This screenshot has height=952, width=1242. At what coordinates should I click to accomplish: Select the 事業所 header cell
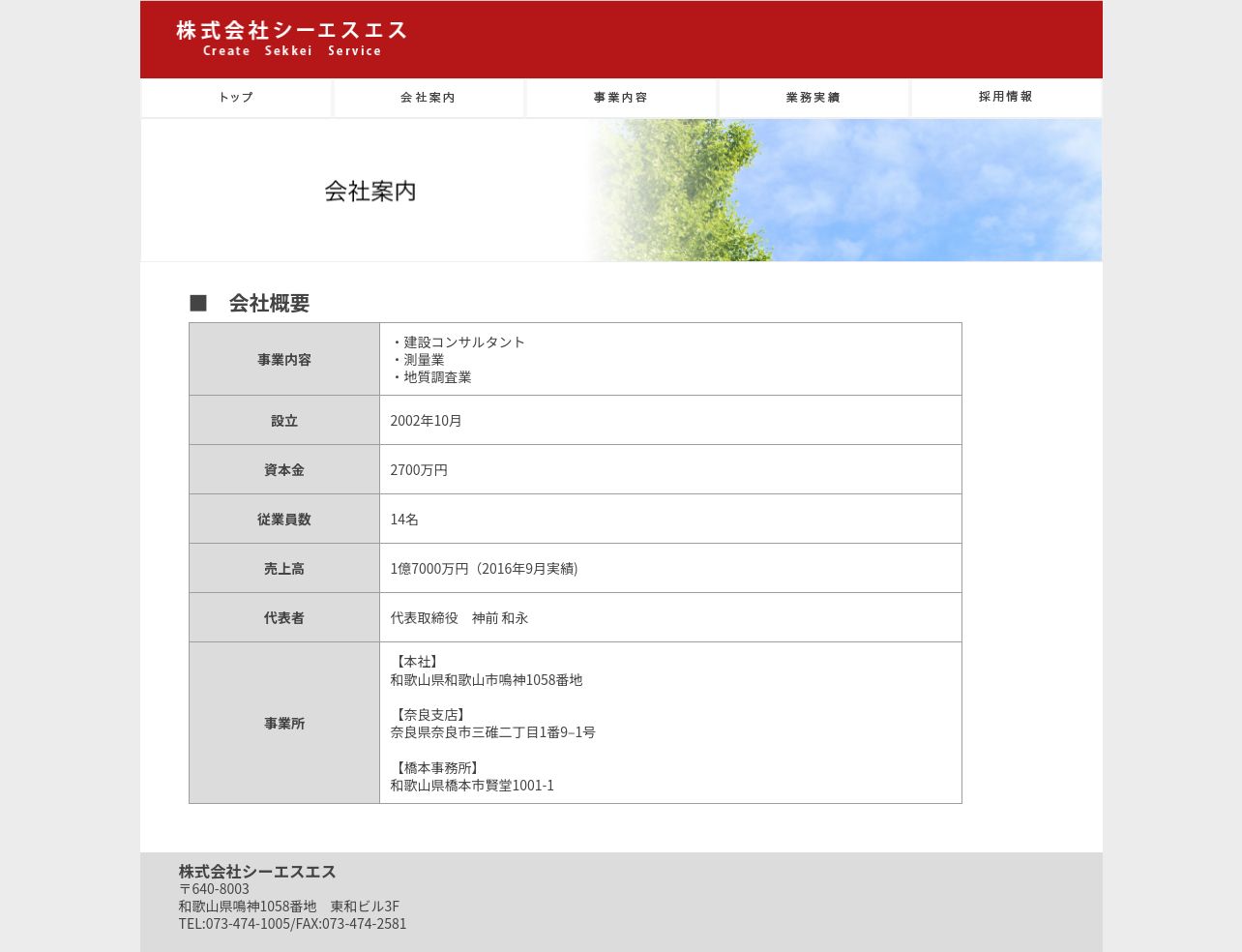(284, 723)
